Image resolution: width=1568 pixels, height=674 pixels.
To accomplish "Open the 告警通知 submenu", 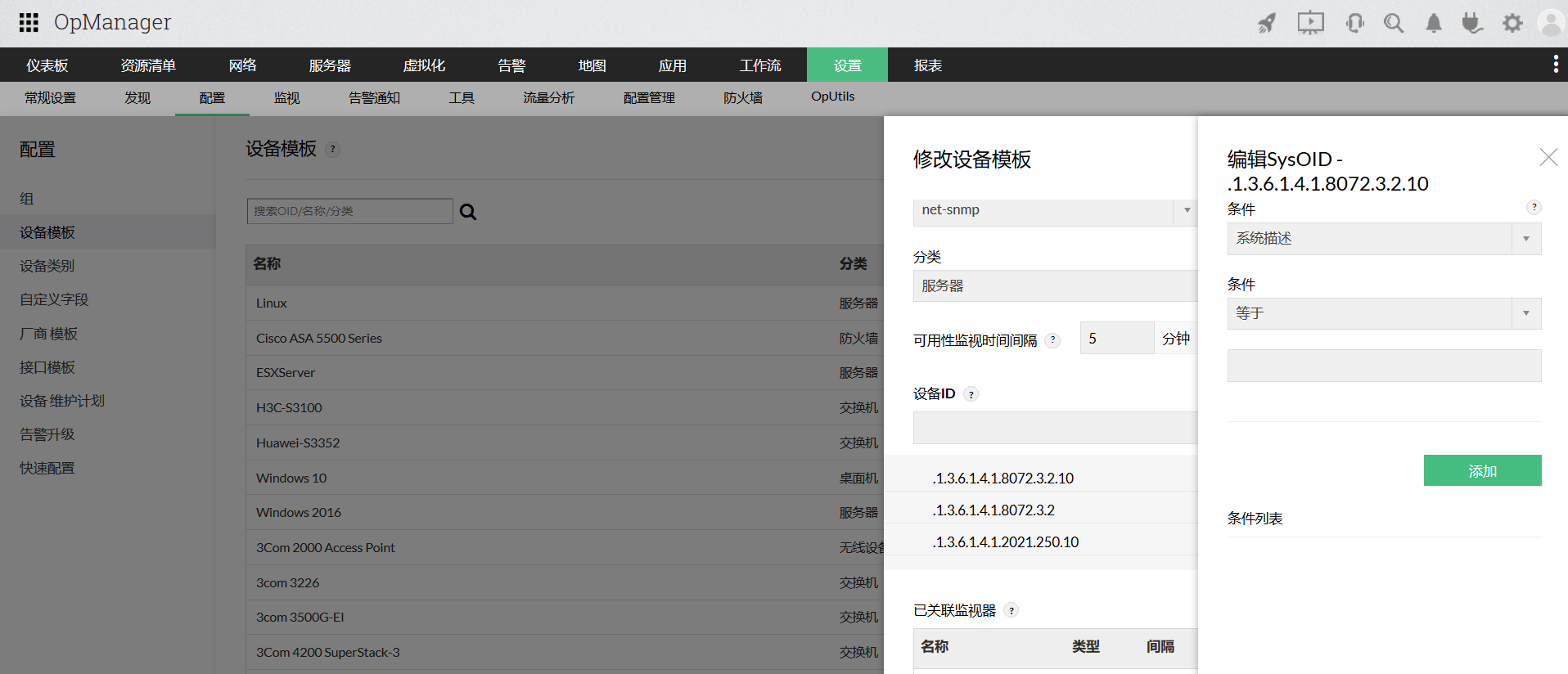I will click(x=374, y=98).
